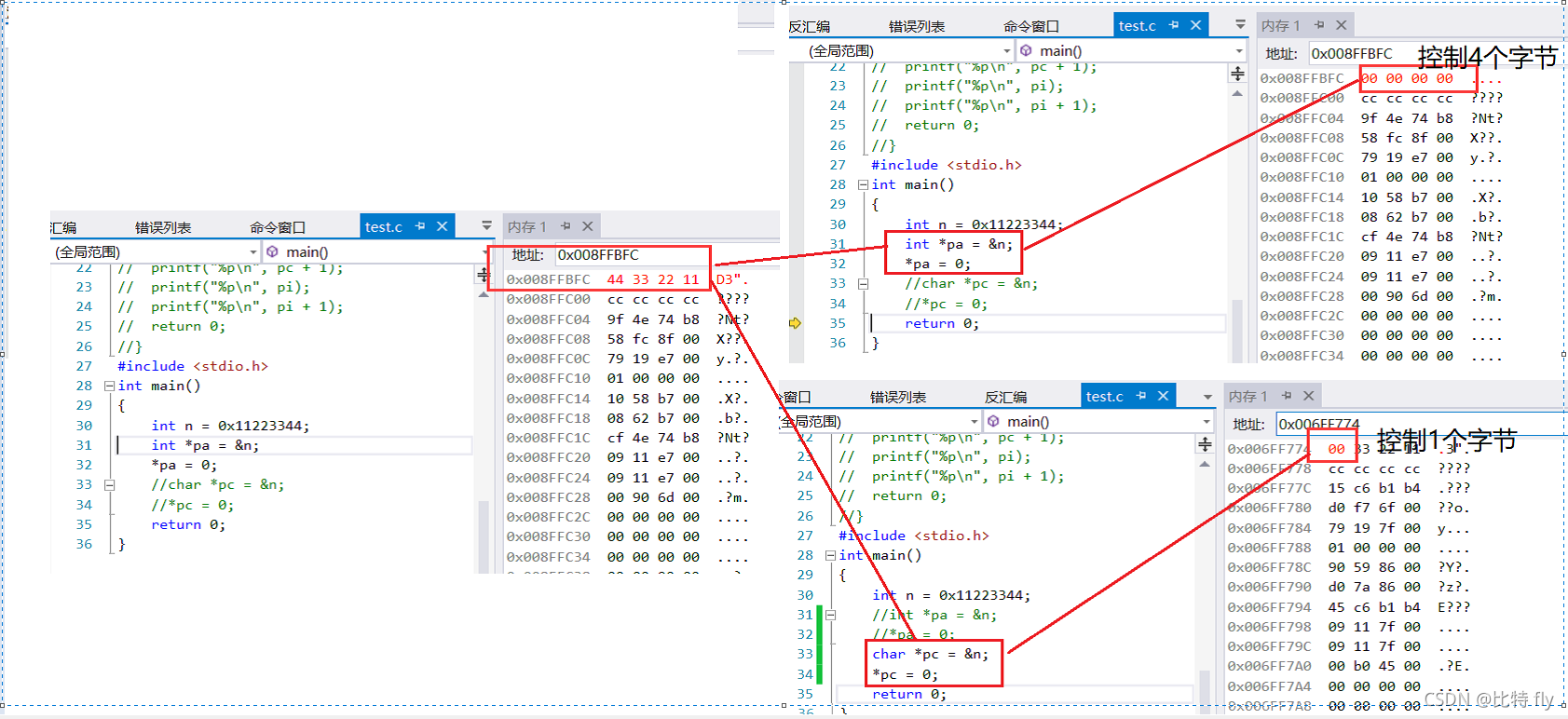This screenshot has height=719, width=1568.
Task: Click line 30 int n code in left window
Action: point(230,426)
